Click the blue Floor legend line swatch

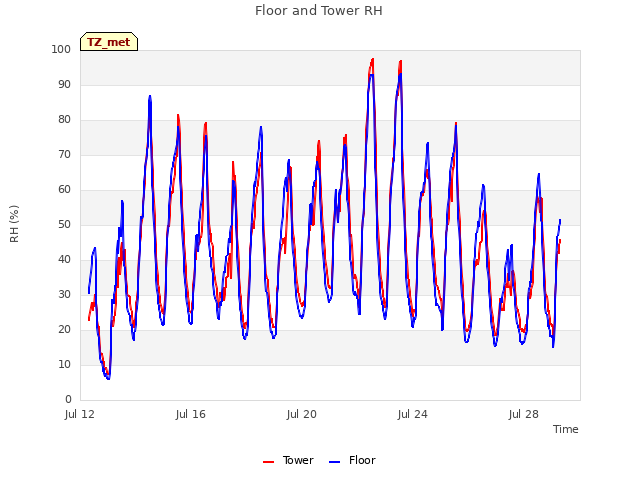tap(334, 462)
